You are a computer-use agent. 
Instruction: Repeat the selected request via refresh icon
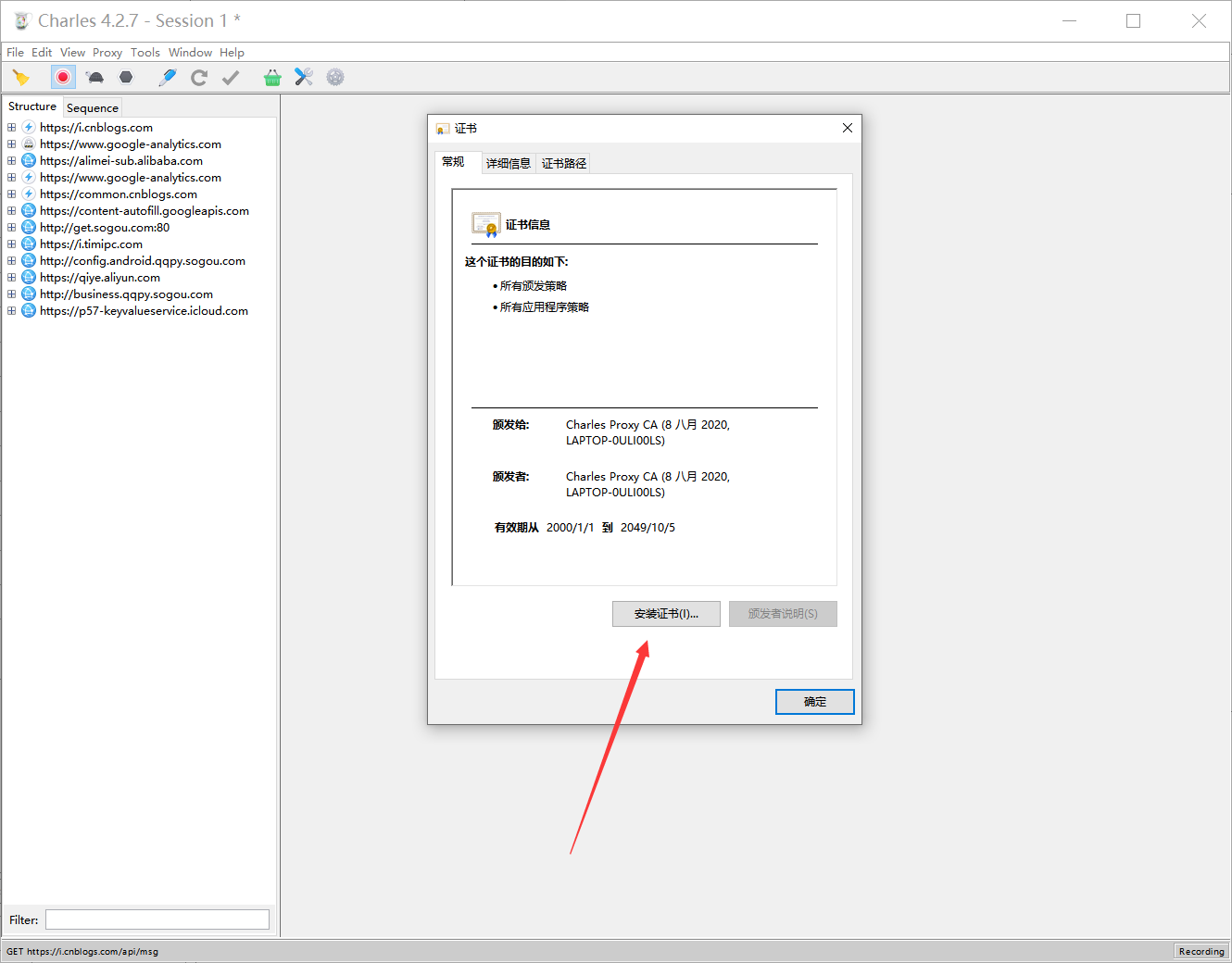click(x=199, y=78)
